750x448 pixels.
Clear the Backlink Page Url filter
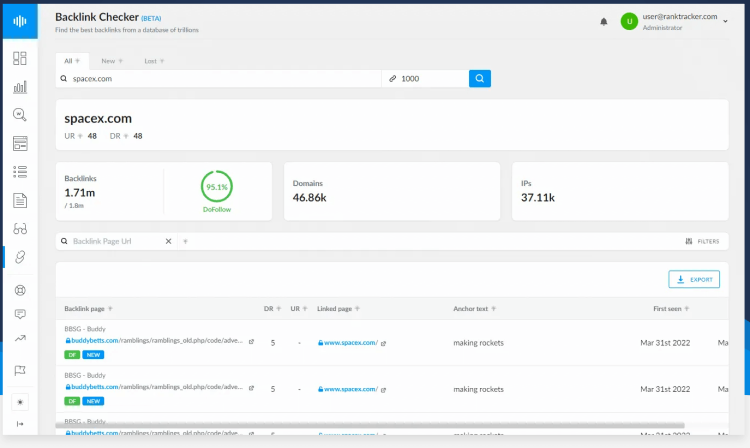coord(168,241)
